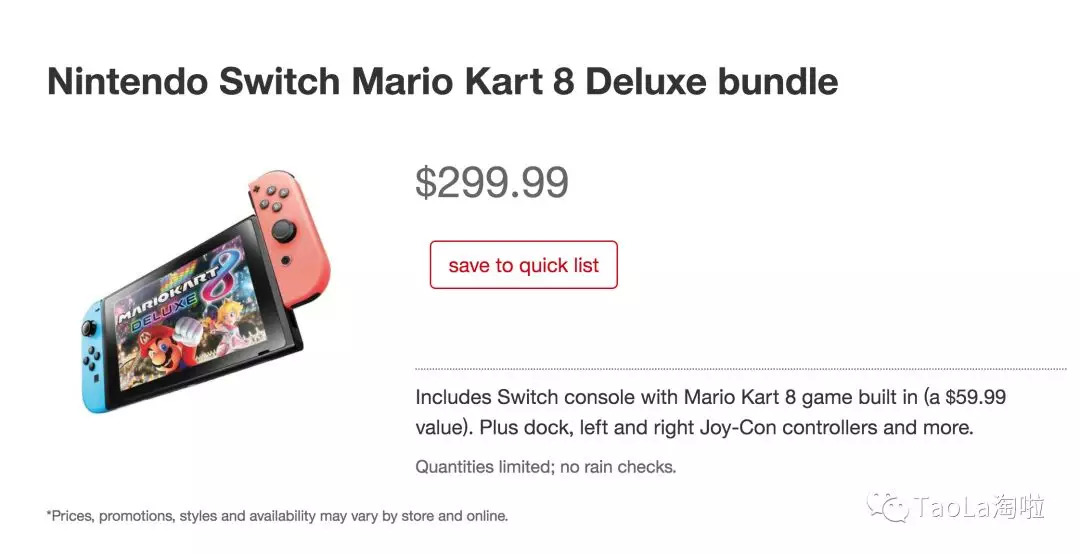
Task: Click the Nintendo Switch bundle product title
Action: [x=442, y=82]
